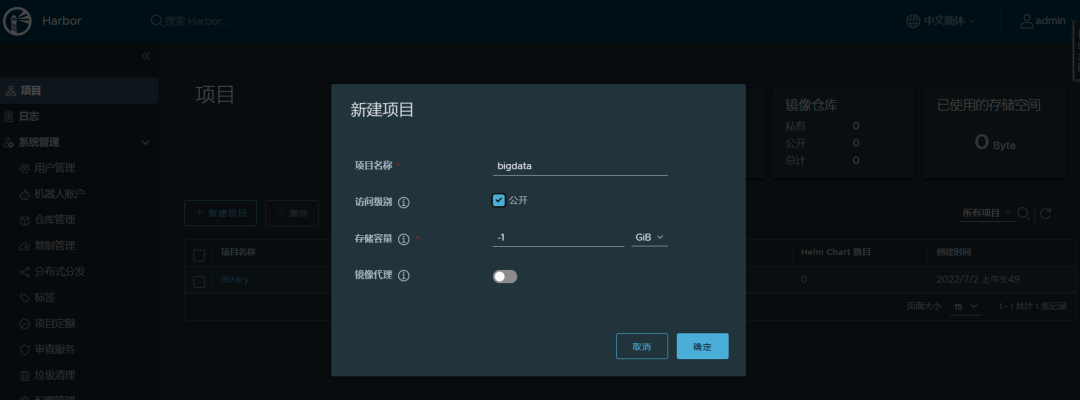
Task: Enable the 镜像代理 toggle switch
Action: (505, 276)
